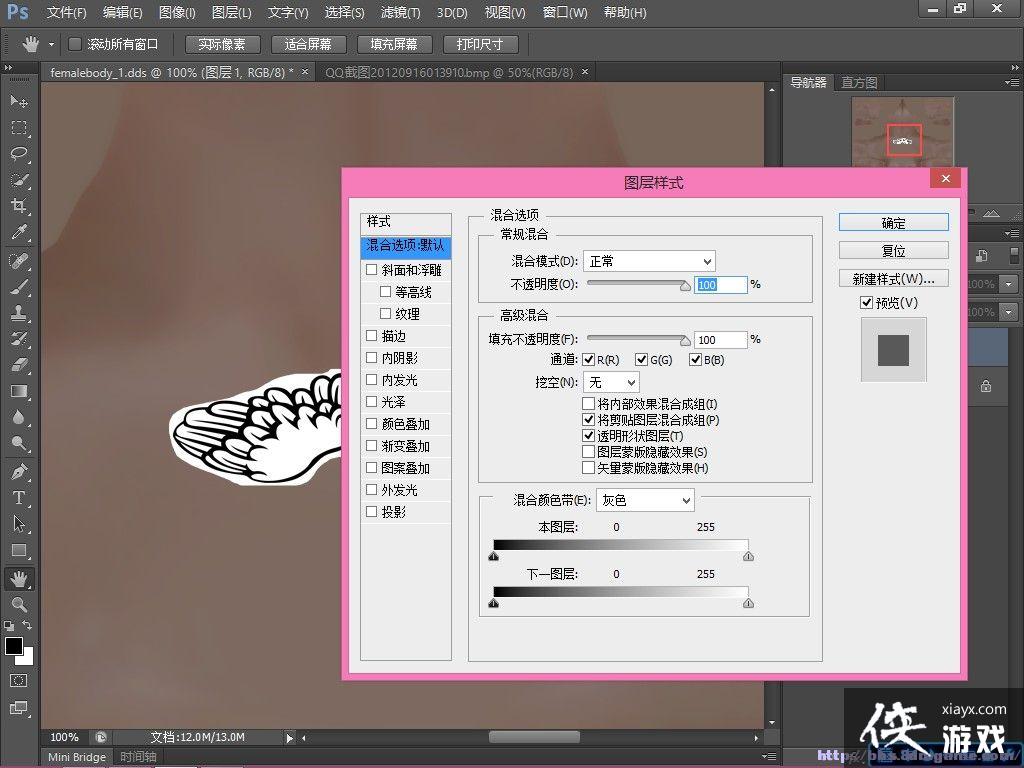Select the Lasso tool
Image resolution: width=1024 pixels, height=768 pixels.
[x=19, y=154]
